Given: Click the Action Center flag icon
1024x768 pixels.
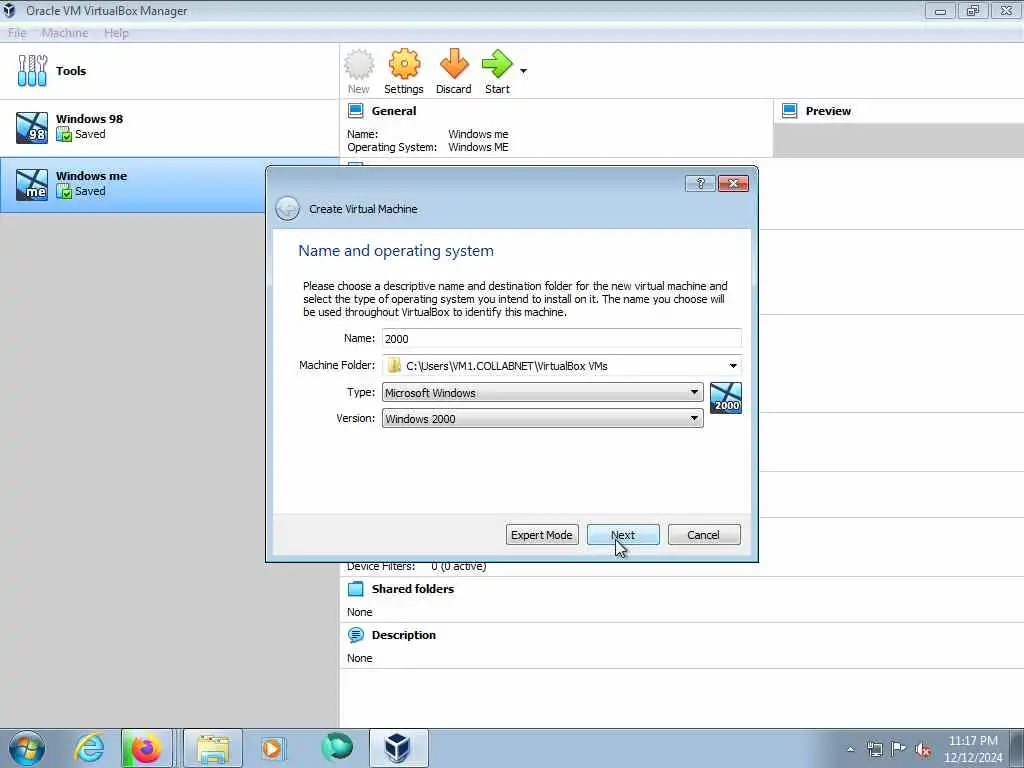Looking at the screenshot, I should pyautogui.click(x=899, y=749).
